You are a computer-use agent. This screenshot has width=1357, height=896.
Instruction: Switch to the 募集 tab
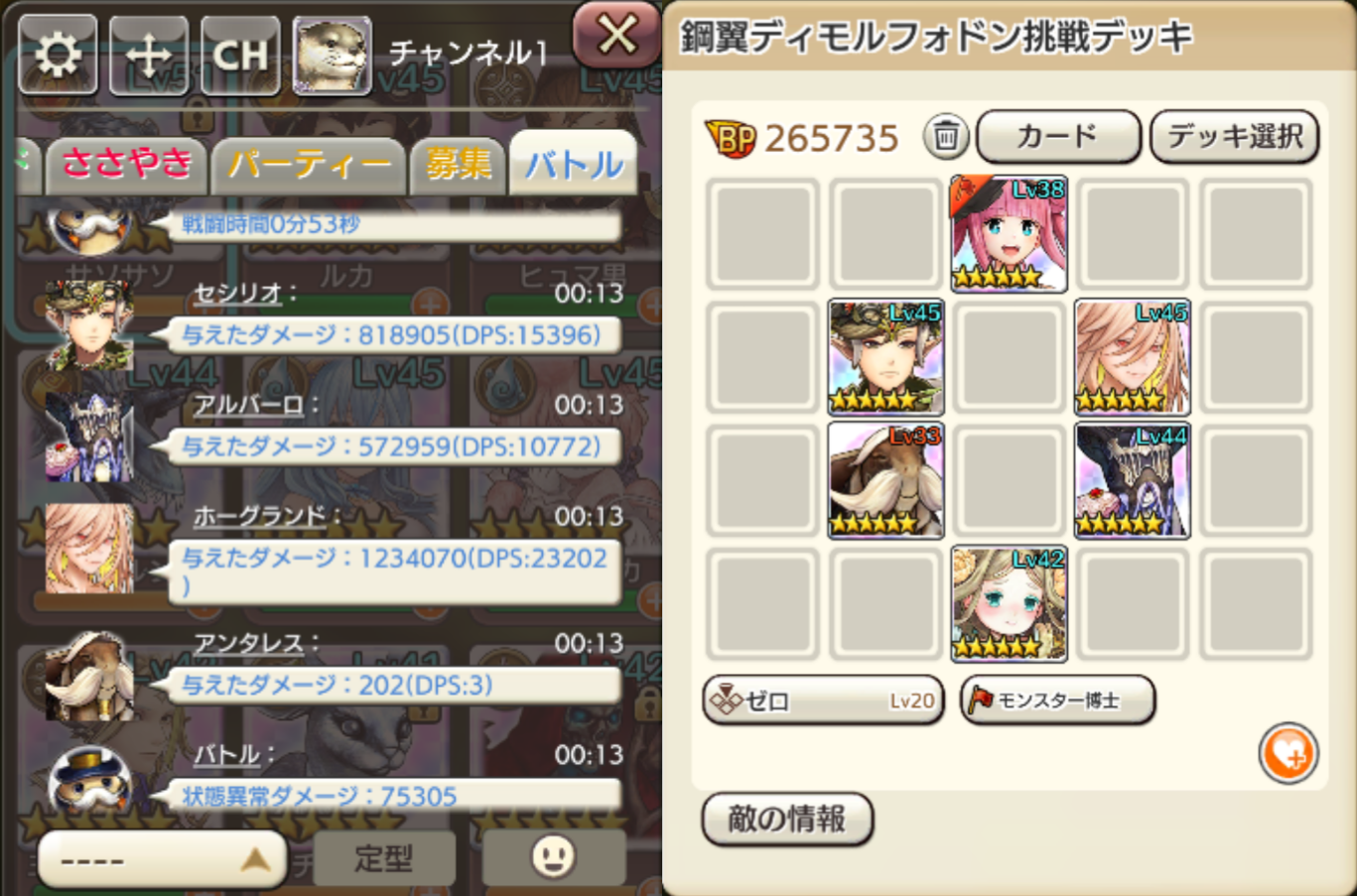point(459,164)
